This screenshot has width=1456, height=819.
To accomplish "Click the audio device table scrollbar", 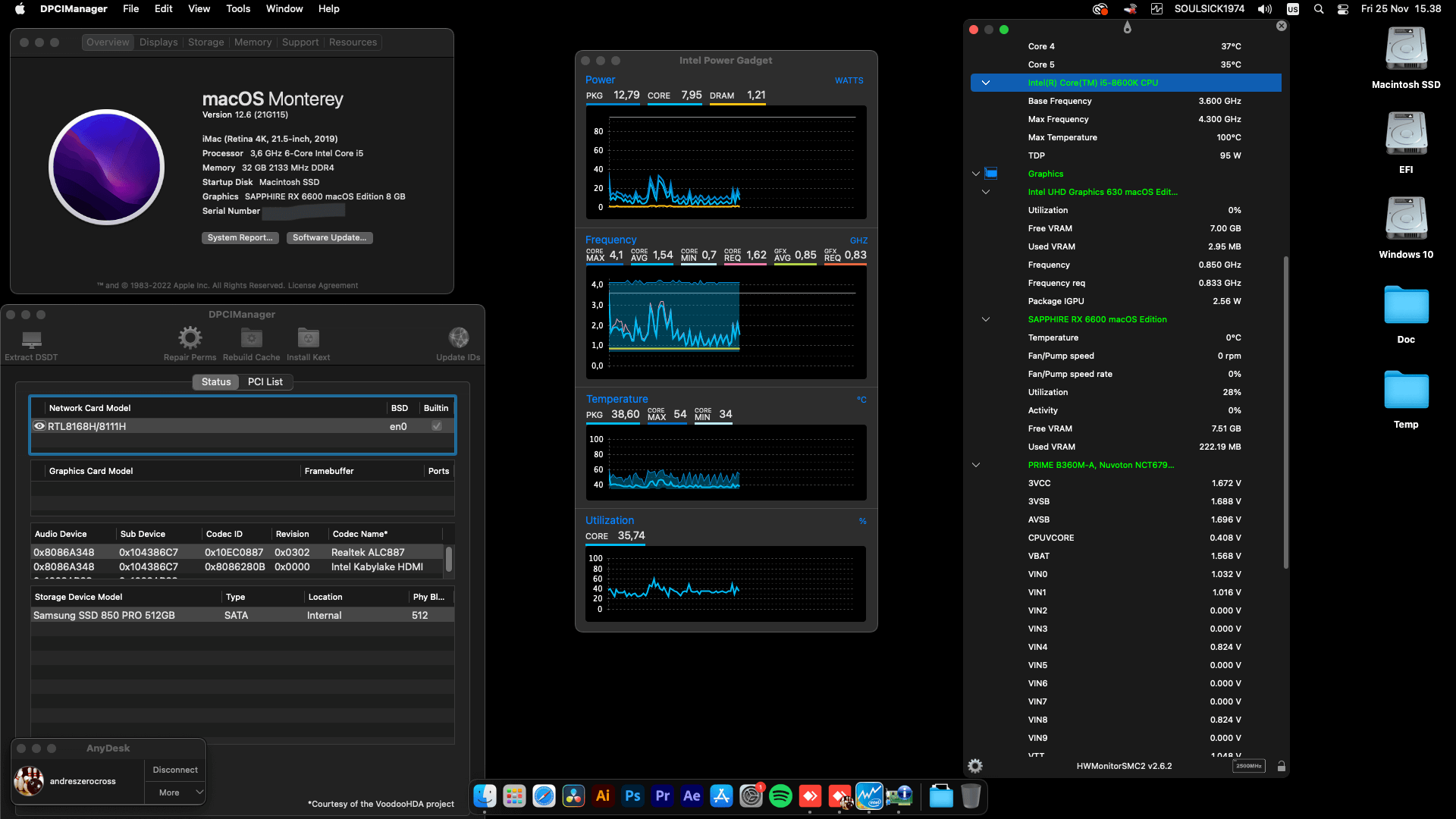I will point(449,560).
